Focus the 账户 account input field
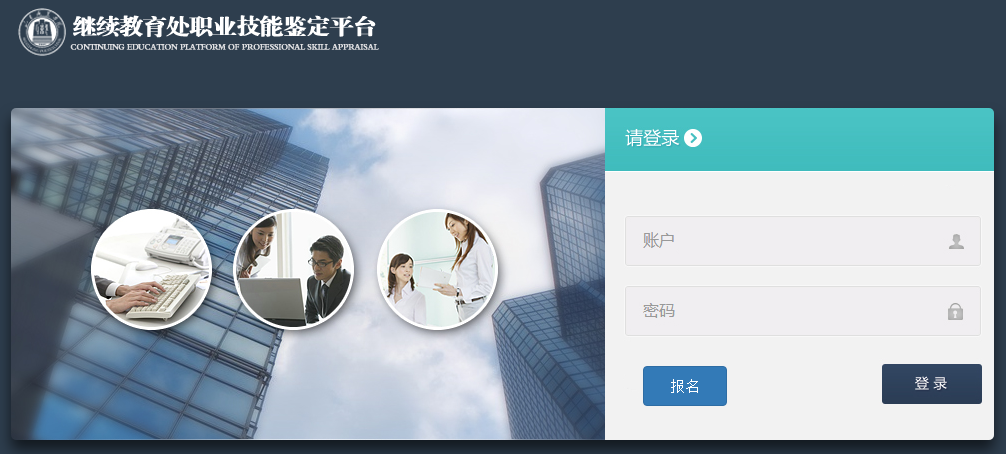Image resolution: width=1006 pixels, height=454 pixels. [x=803, y=241]
